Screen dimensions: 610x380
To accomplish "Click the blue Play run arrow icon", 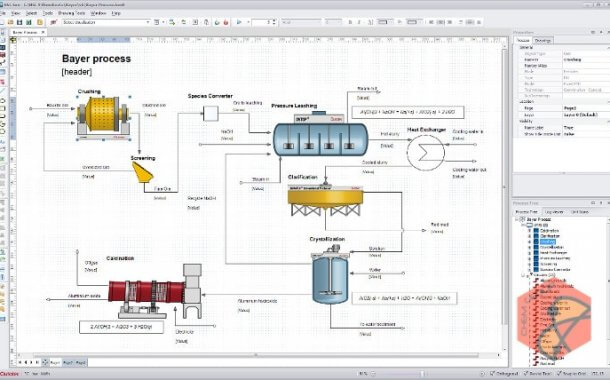I will pos(239,22).
